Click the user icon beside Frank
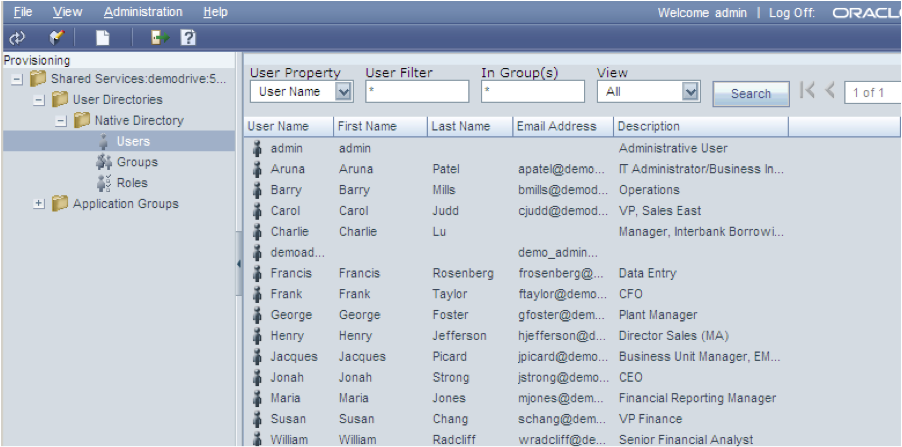 point(257,294)
